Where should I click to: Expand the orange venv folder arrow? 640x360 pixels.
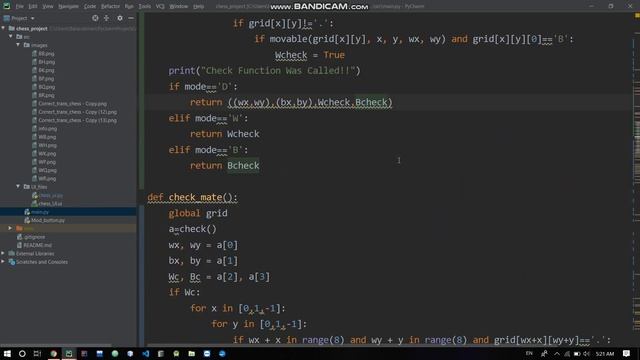(11, 228)
